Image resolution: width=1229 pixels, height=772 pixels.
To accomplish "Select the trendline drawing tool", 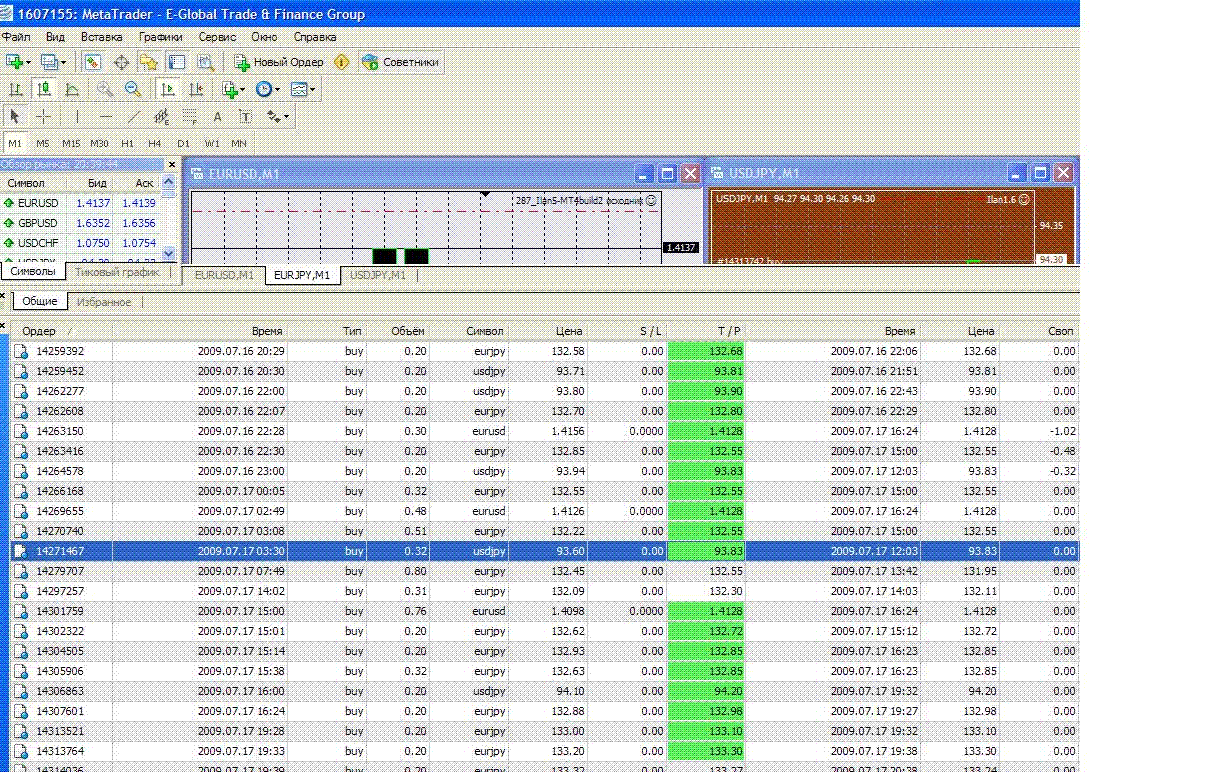I will (133, 116).
